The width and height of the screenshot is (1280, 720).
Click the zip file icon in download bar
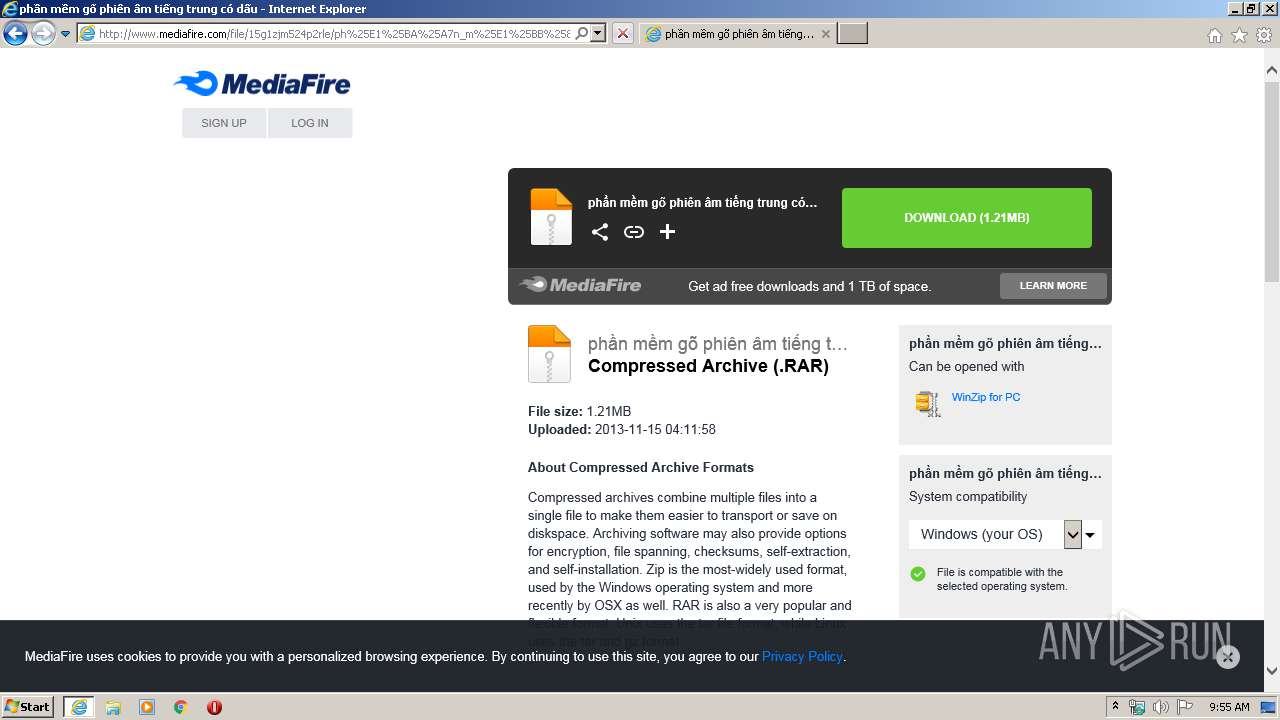click(x=551, y=217)
